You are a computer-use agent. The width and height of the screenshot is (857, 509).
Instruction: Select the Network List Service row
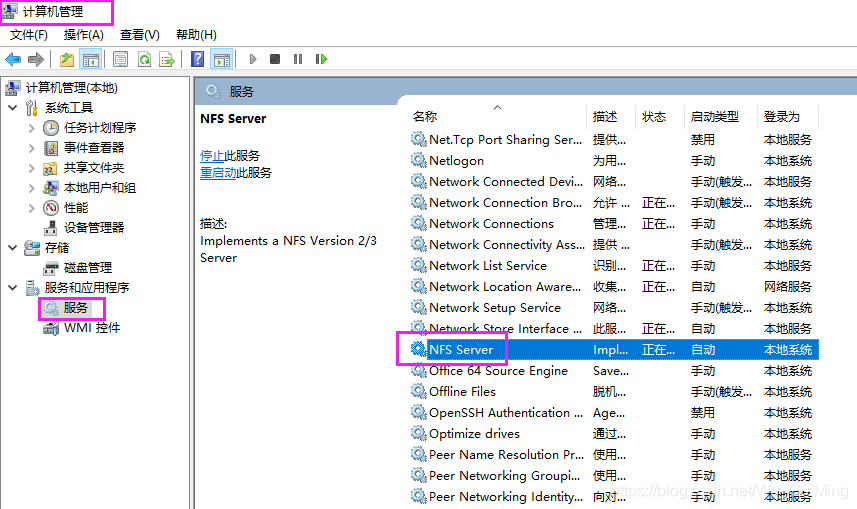point(614,265)
